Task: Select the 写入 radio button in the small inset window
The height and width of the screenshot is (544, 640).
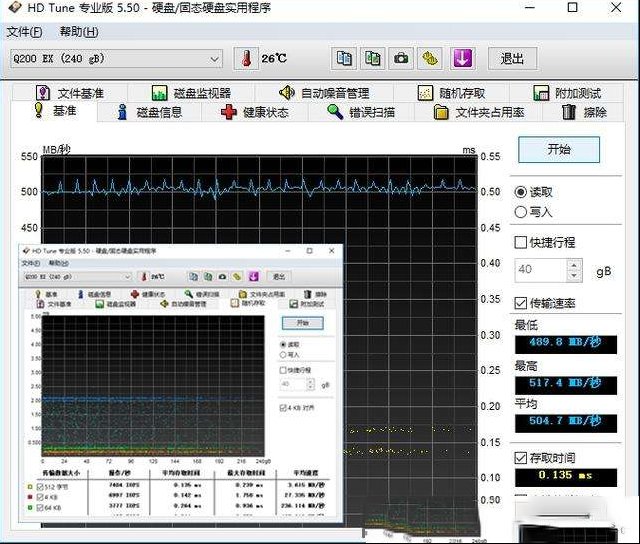Action: tap(283, 355)
